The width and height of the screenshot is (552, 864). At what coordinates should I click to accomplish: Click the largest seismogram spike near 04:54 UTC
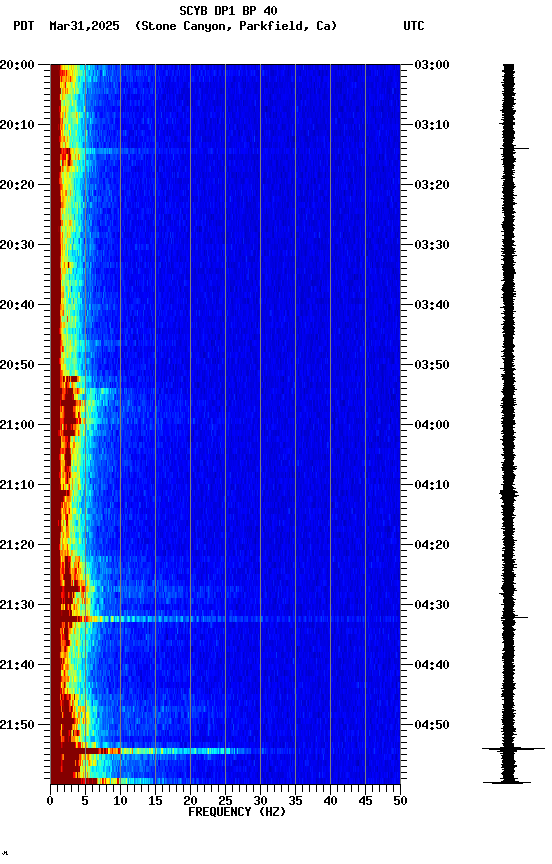tap(513, 749)
